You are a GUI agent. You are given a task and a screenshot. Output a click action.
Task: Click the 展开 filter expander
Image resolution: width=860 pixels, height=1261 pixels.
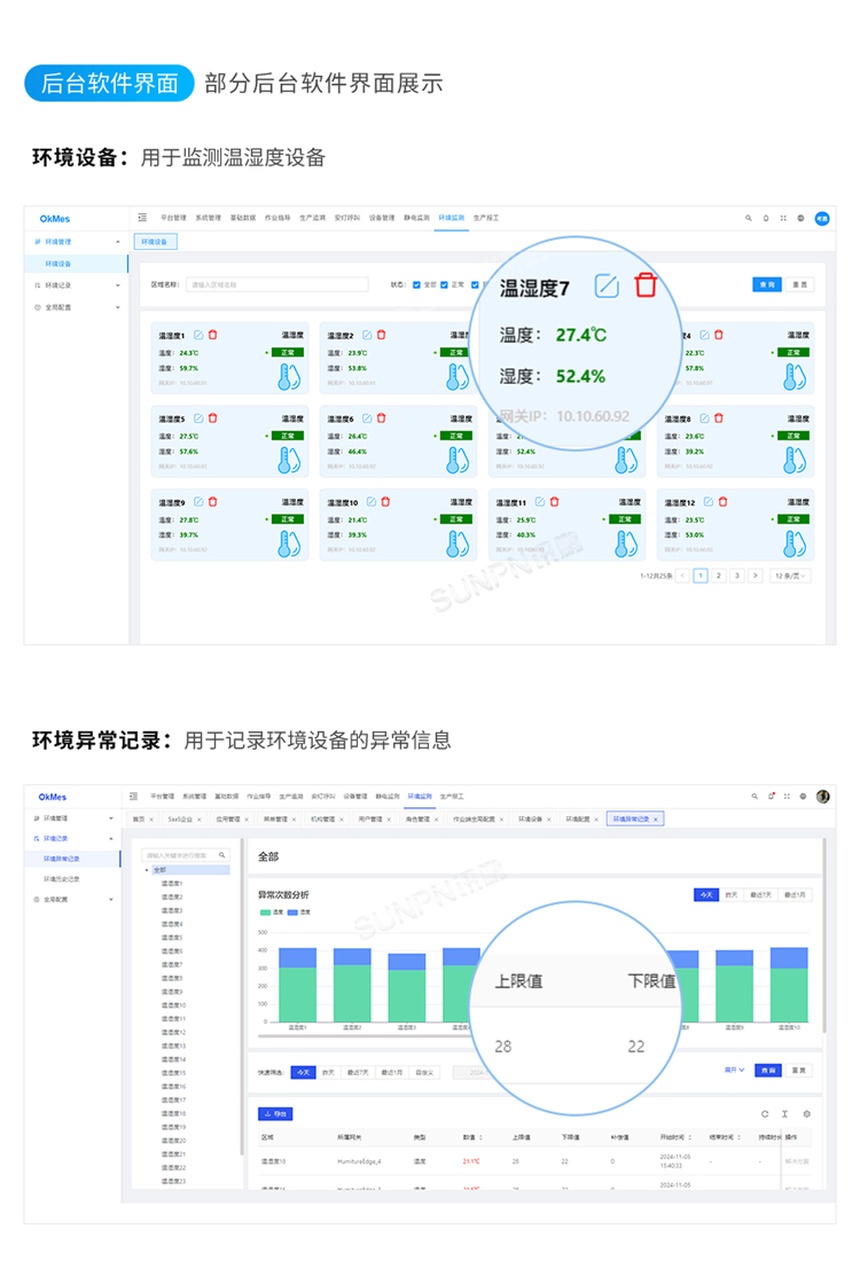(734, 1070)
